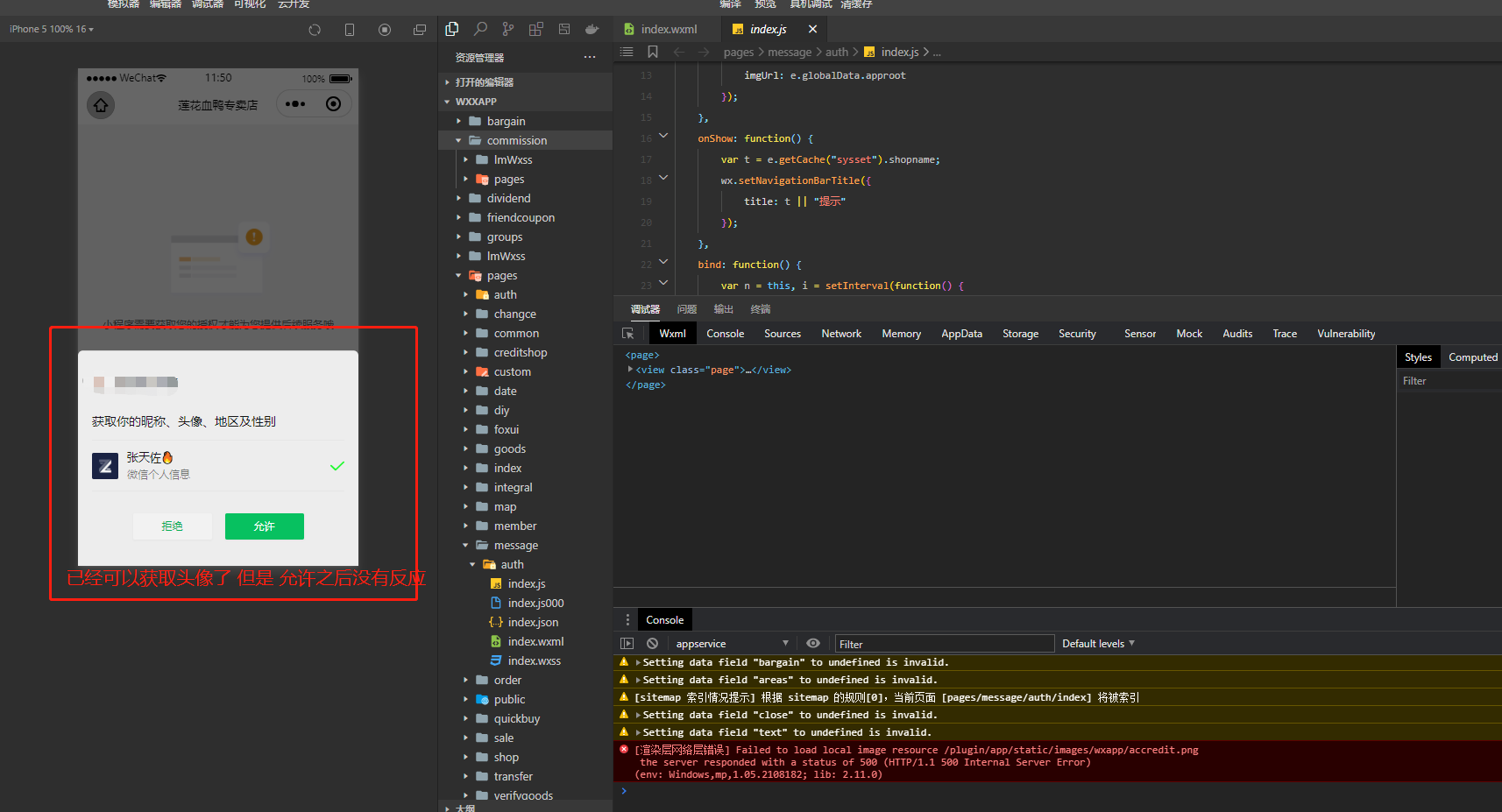This screenshot has height=812, width=1502.
Task: Open the source control branch icon
Action: (508, 29)
